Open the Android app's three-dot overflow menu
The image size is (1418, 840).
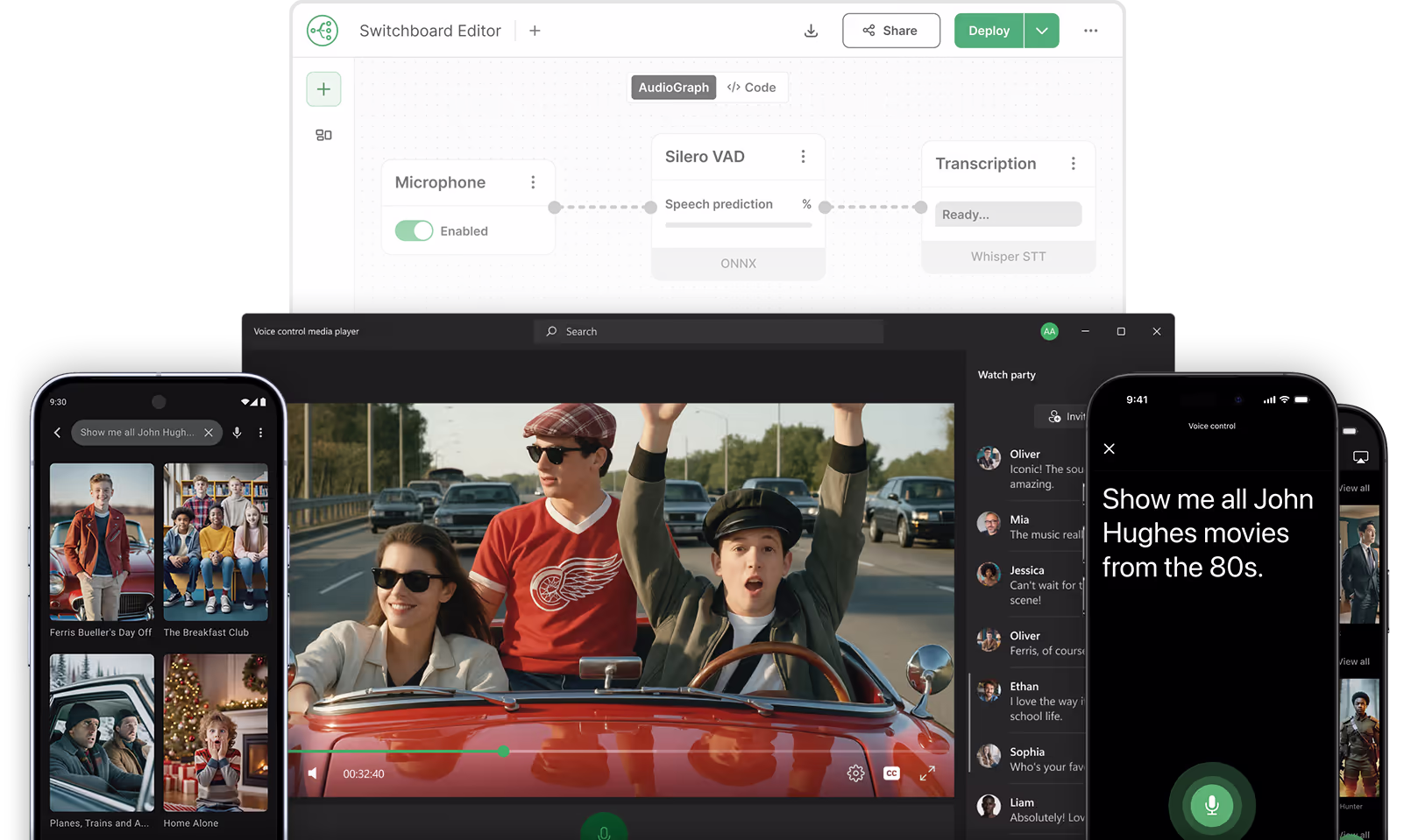click(260, 433)
